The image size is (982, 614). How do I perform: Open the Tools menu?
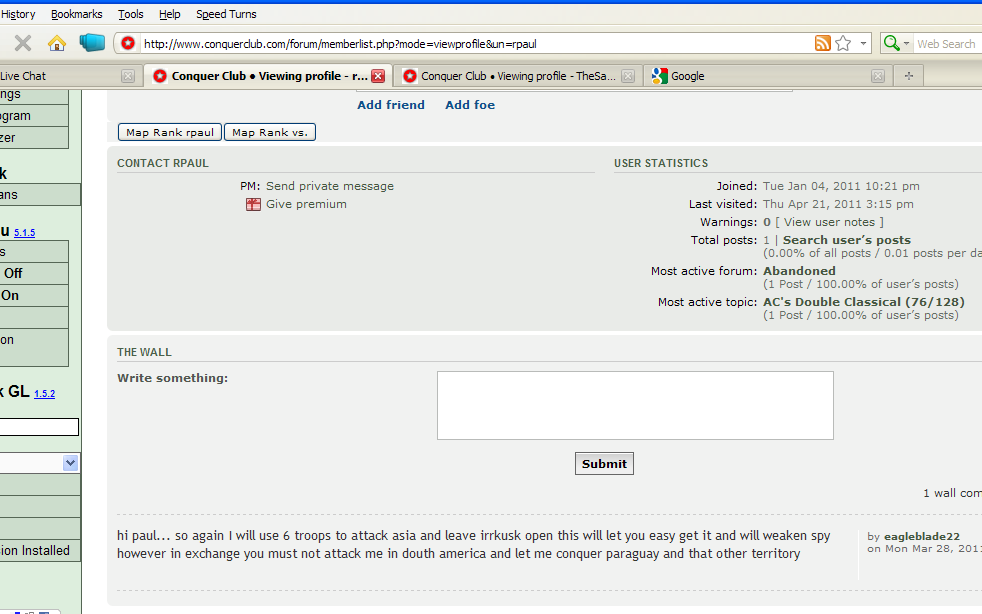(x=131, y=14)
